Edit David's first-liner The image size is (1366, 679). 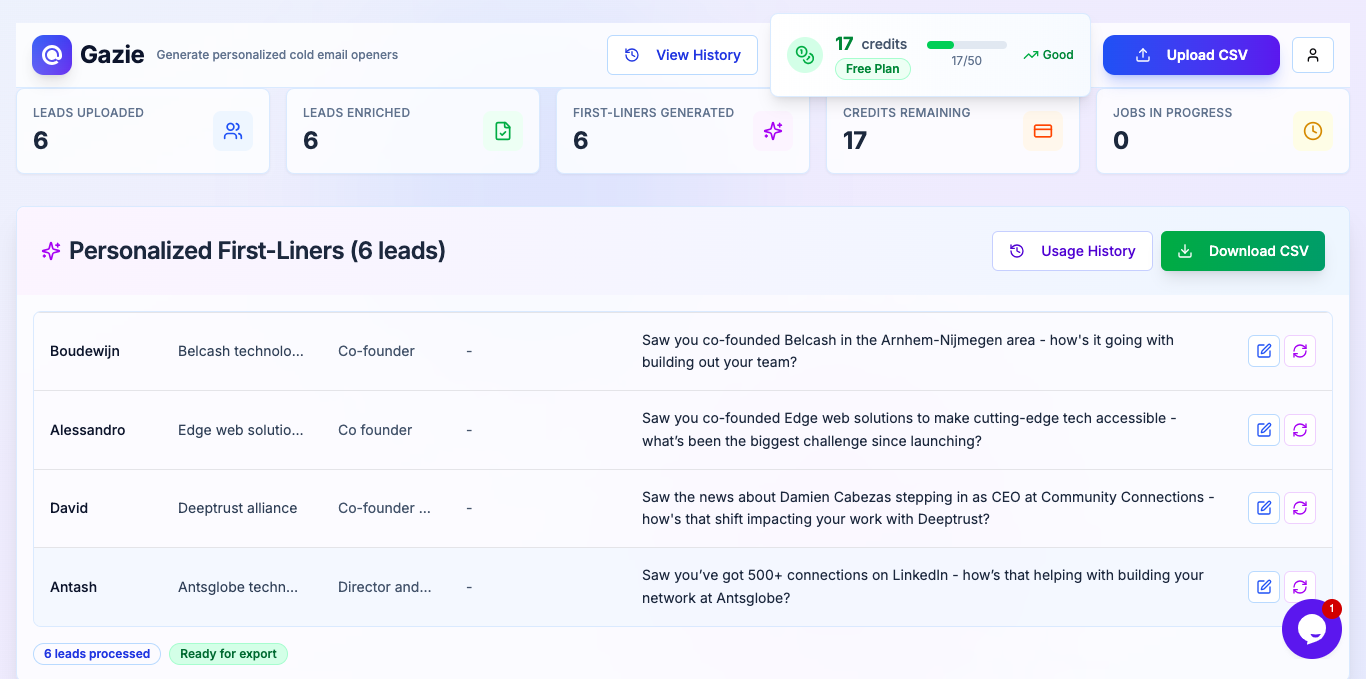pos(1264,508)
